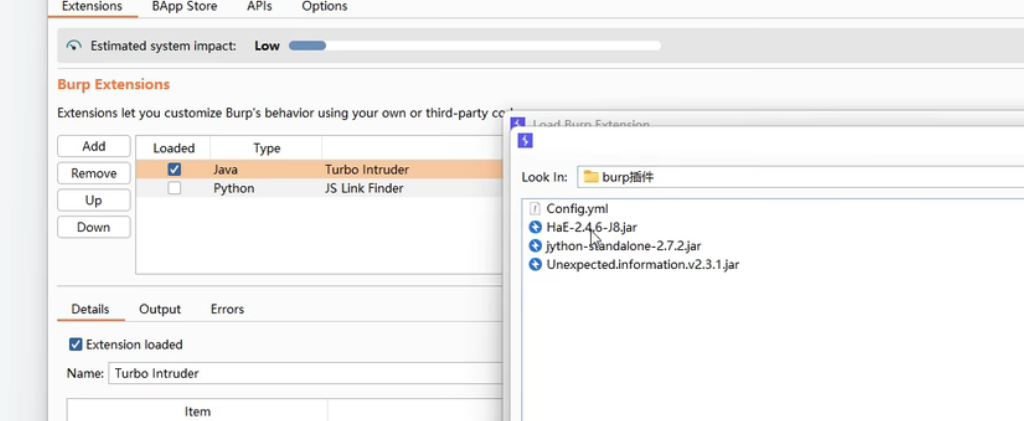Image resolution: width=1024 pixels, height=421 pixels.
Task: Click the burp插件 folder icon
Action: click(591, 177)
